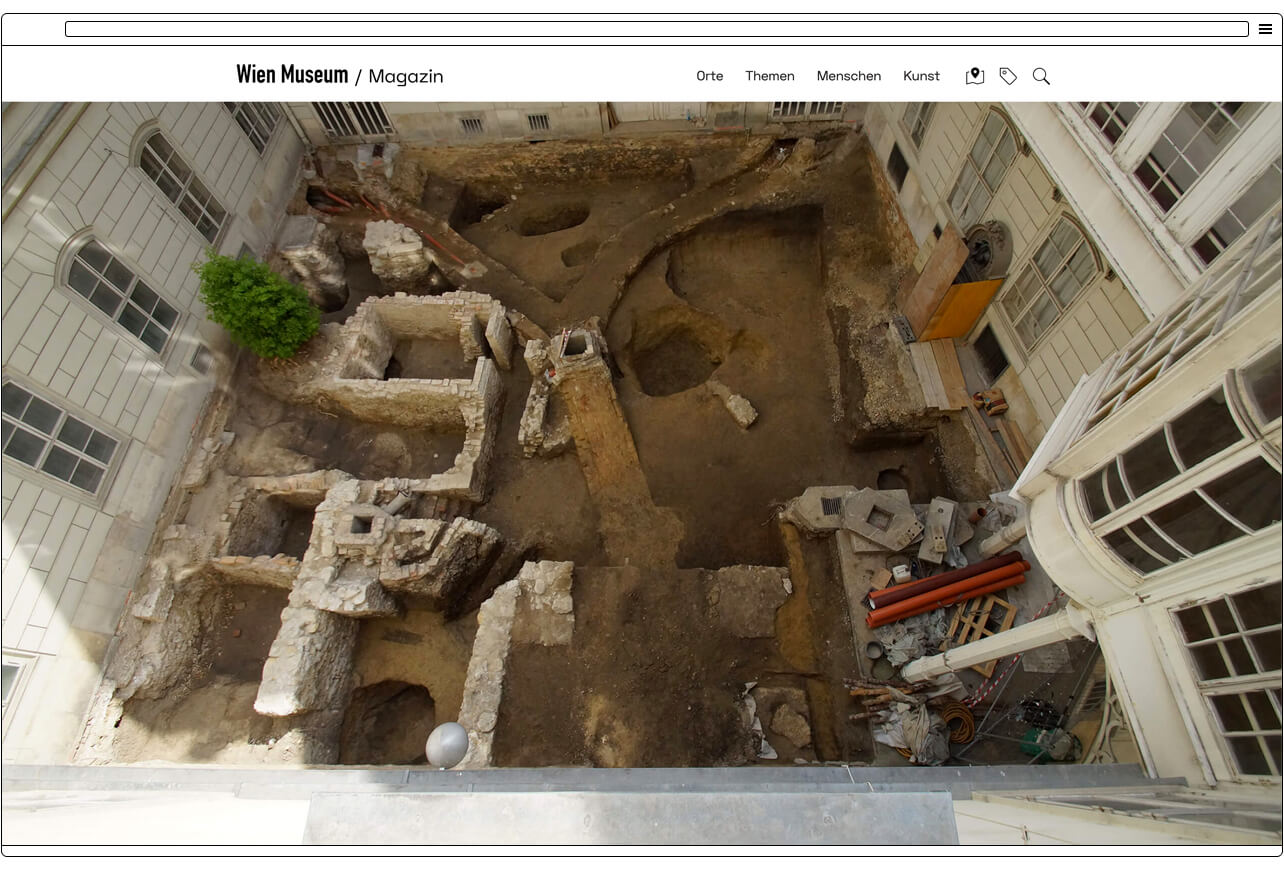This screenshot has height=870, width=1284.
Task: Open the map location icon
Action: point(975,76)
